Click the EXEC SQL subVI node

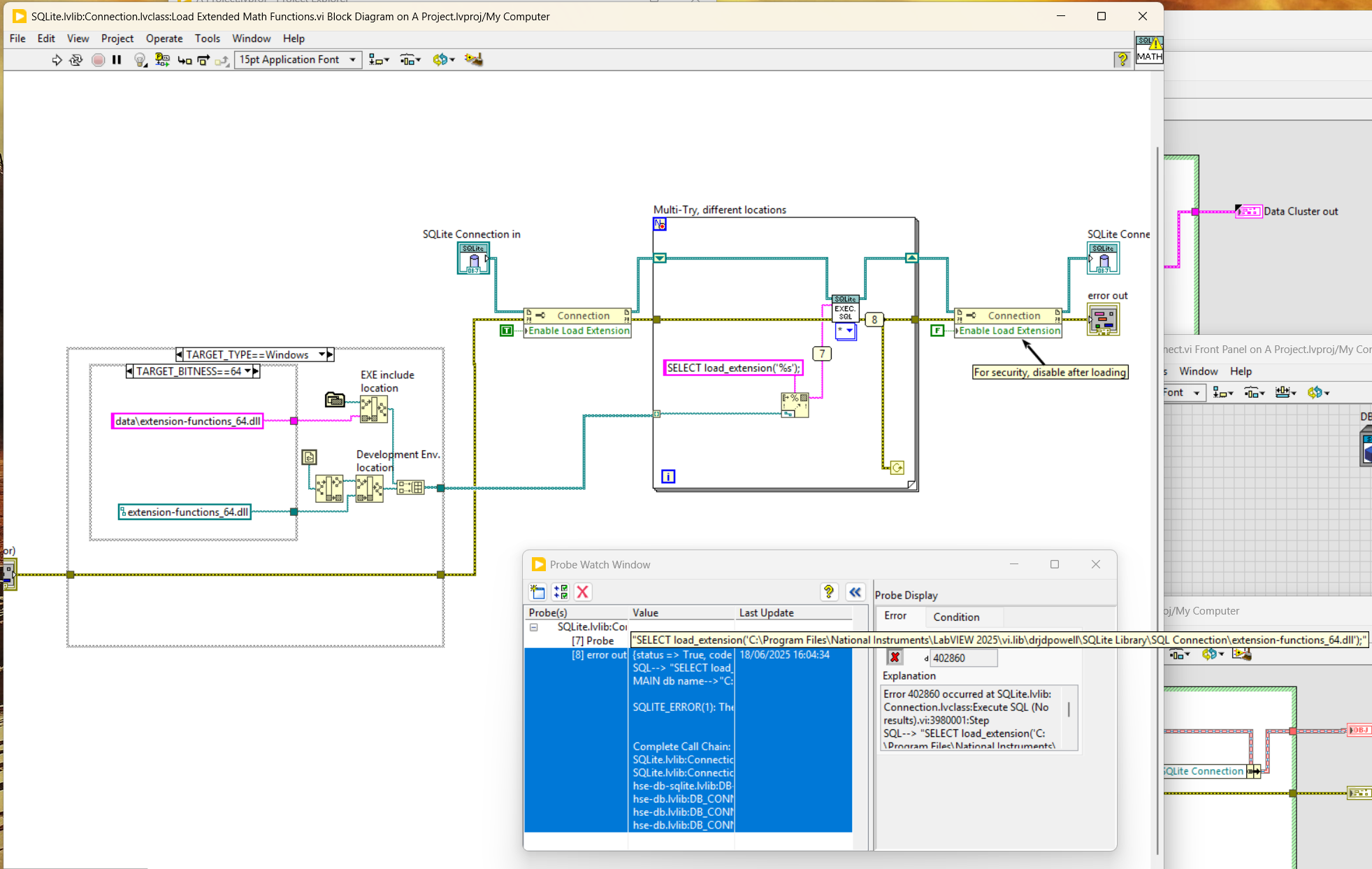pyautogui.click(x=845, y=308)
